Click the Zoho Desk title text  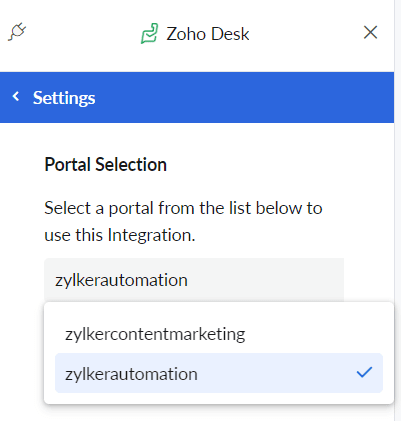(x=208, y=34)
